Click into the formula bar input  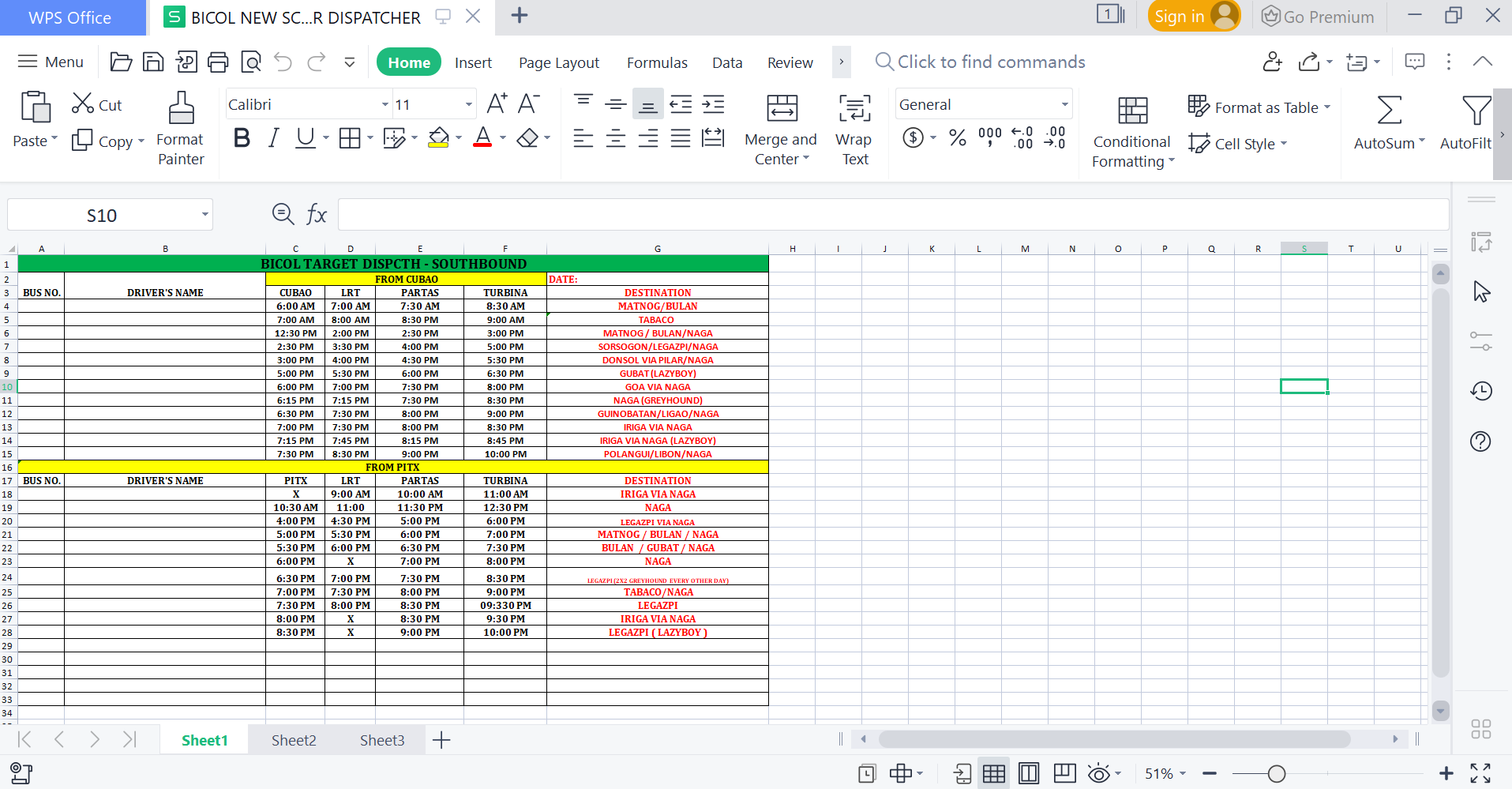(893, 215)
